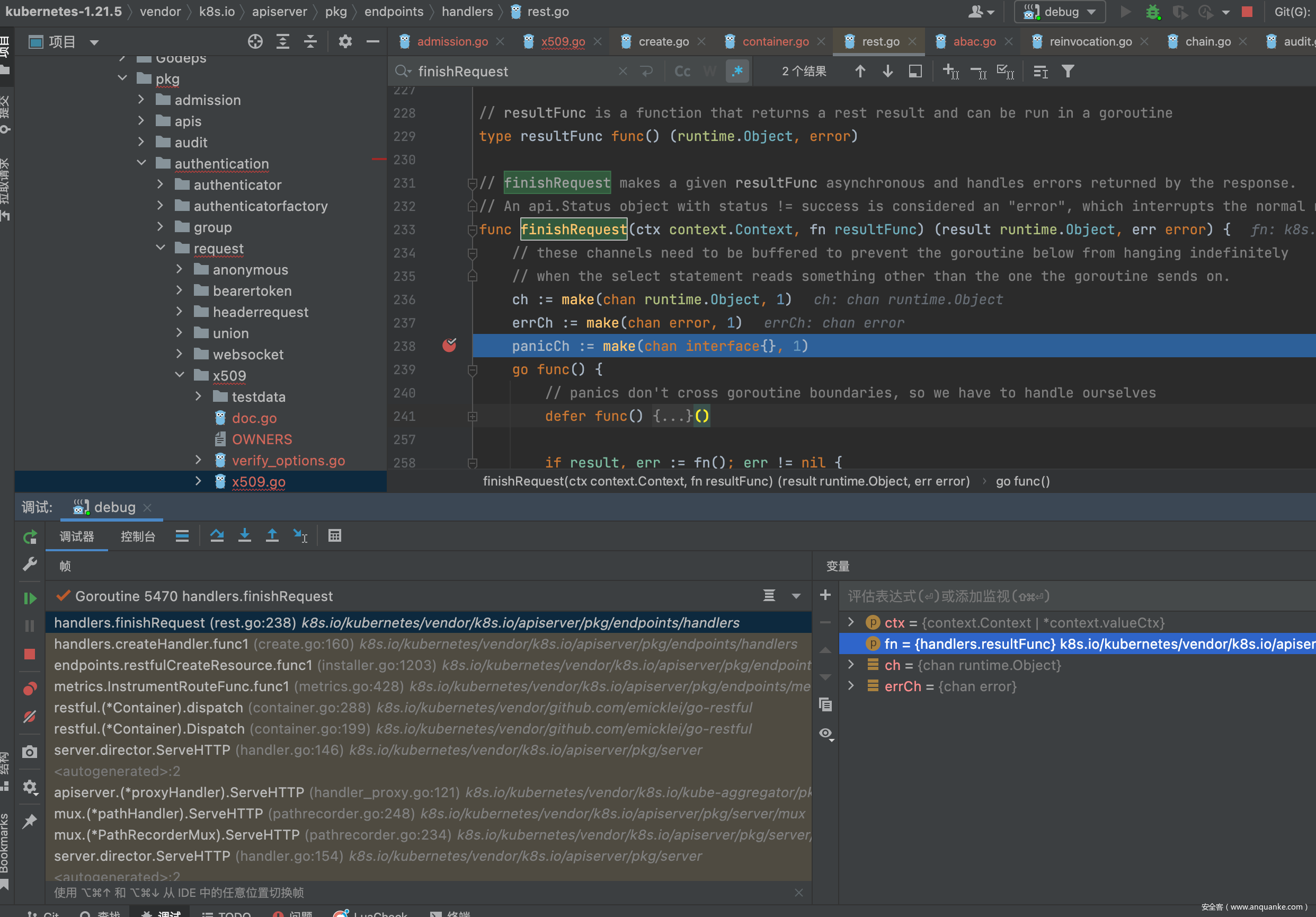Go to the next search occurrence arrow

[888, 72]
